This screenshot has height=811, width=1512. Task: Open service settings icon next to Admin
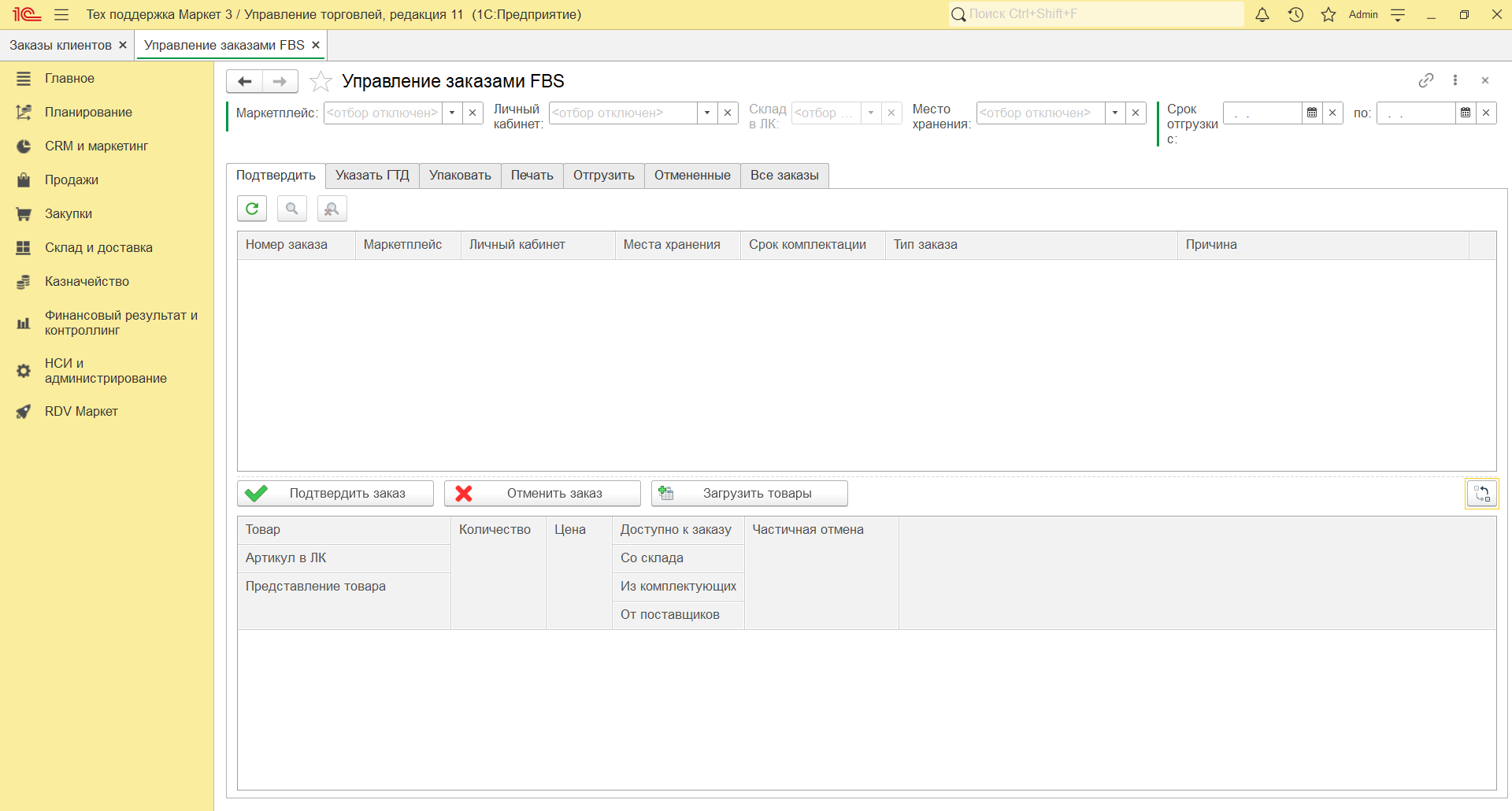pos(1398,14)
